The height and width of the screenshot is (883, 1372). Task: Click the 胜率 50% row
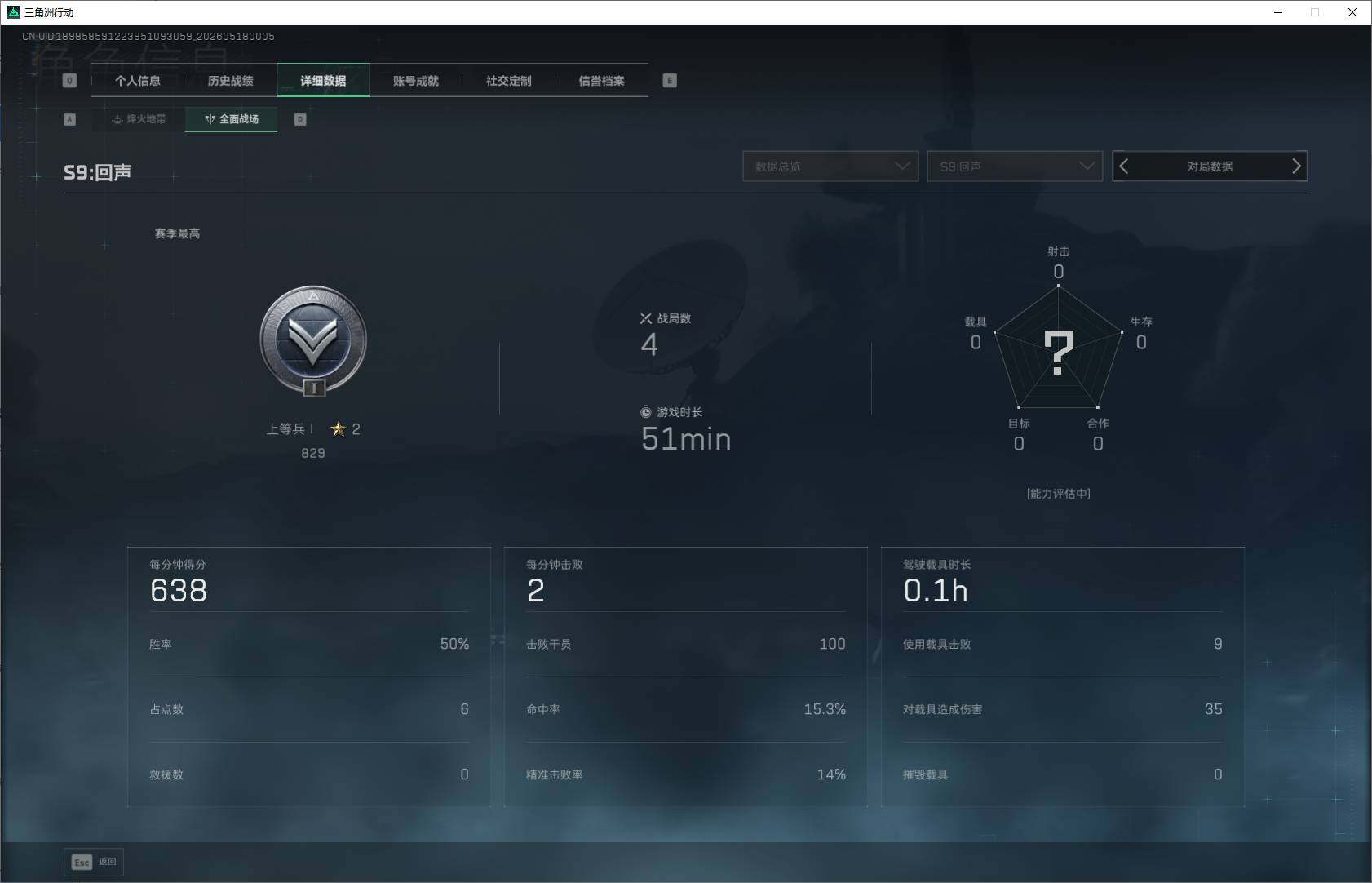309,644
